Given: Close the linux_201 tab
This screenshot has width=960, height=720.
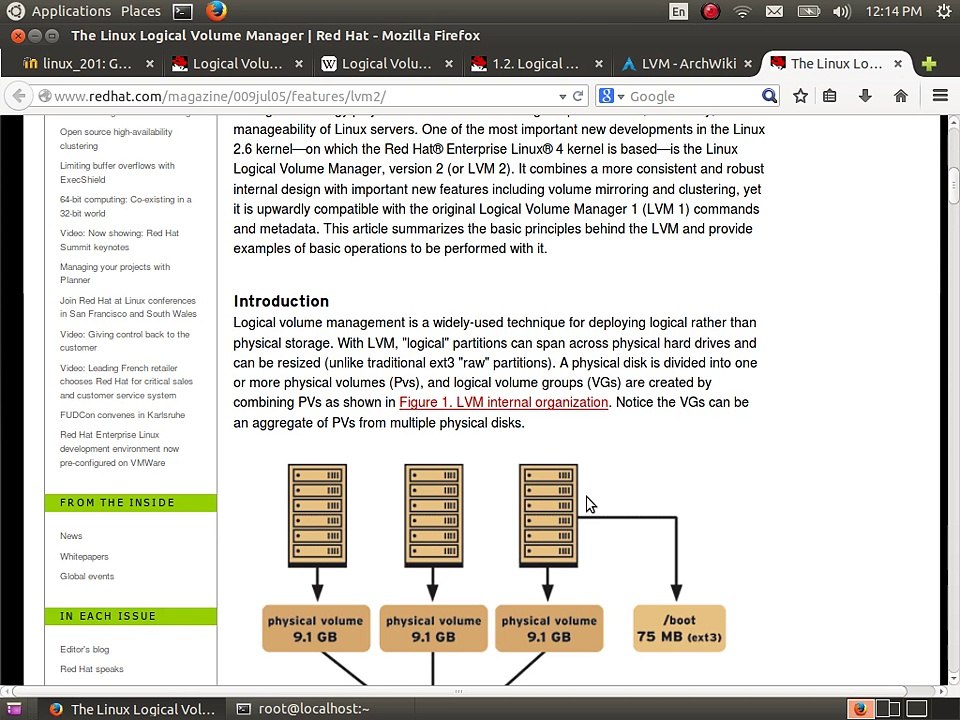Looking at the screenshot, I should 149,64.
